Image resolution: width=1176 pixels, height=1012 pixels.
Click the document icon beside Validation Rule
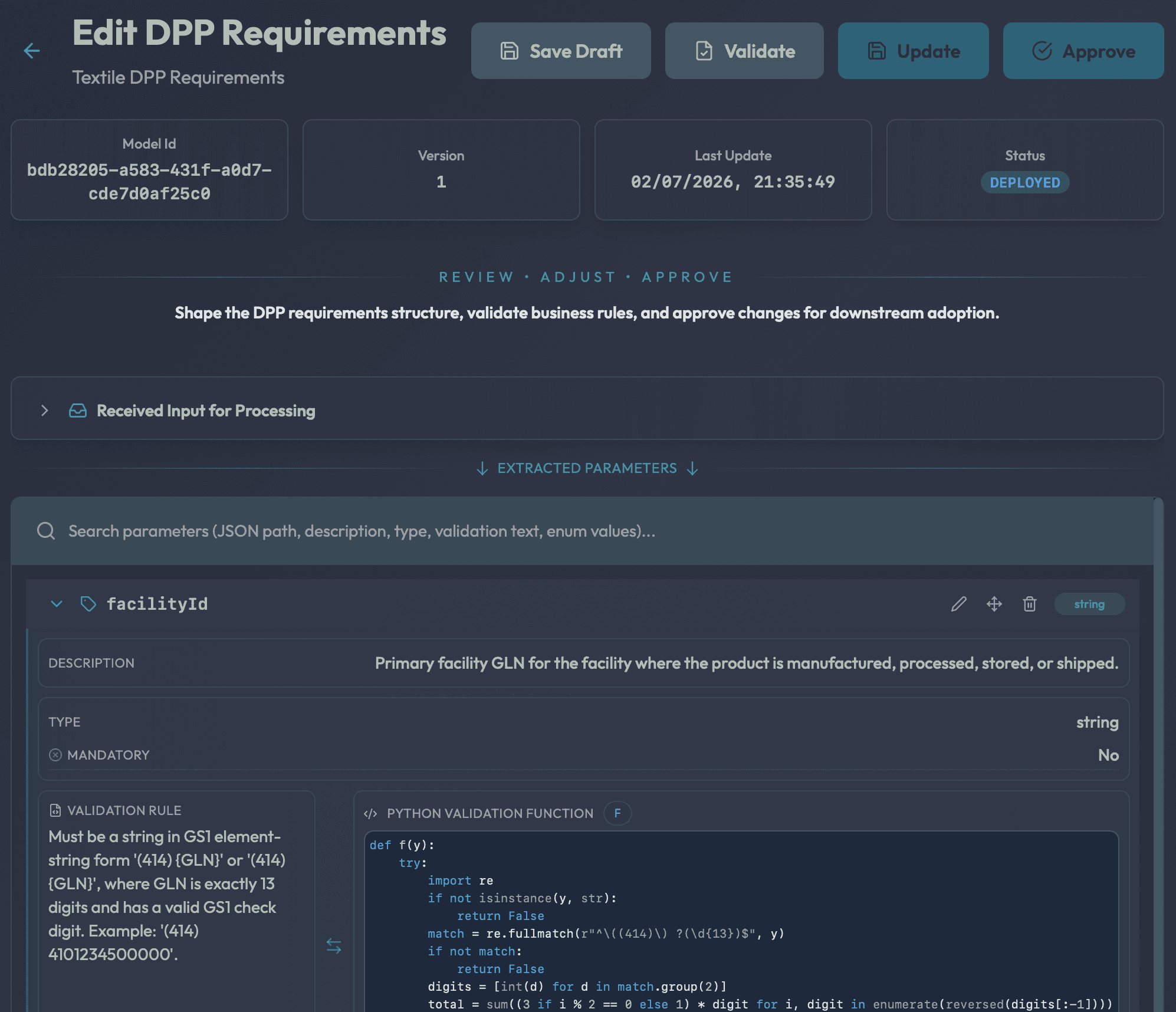coord(55,810)
